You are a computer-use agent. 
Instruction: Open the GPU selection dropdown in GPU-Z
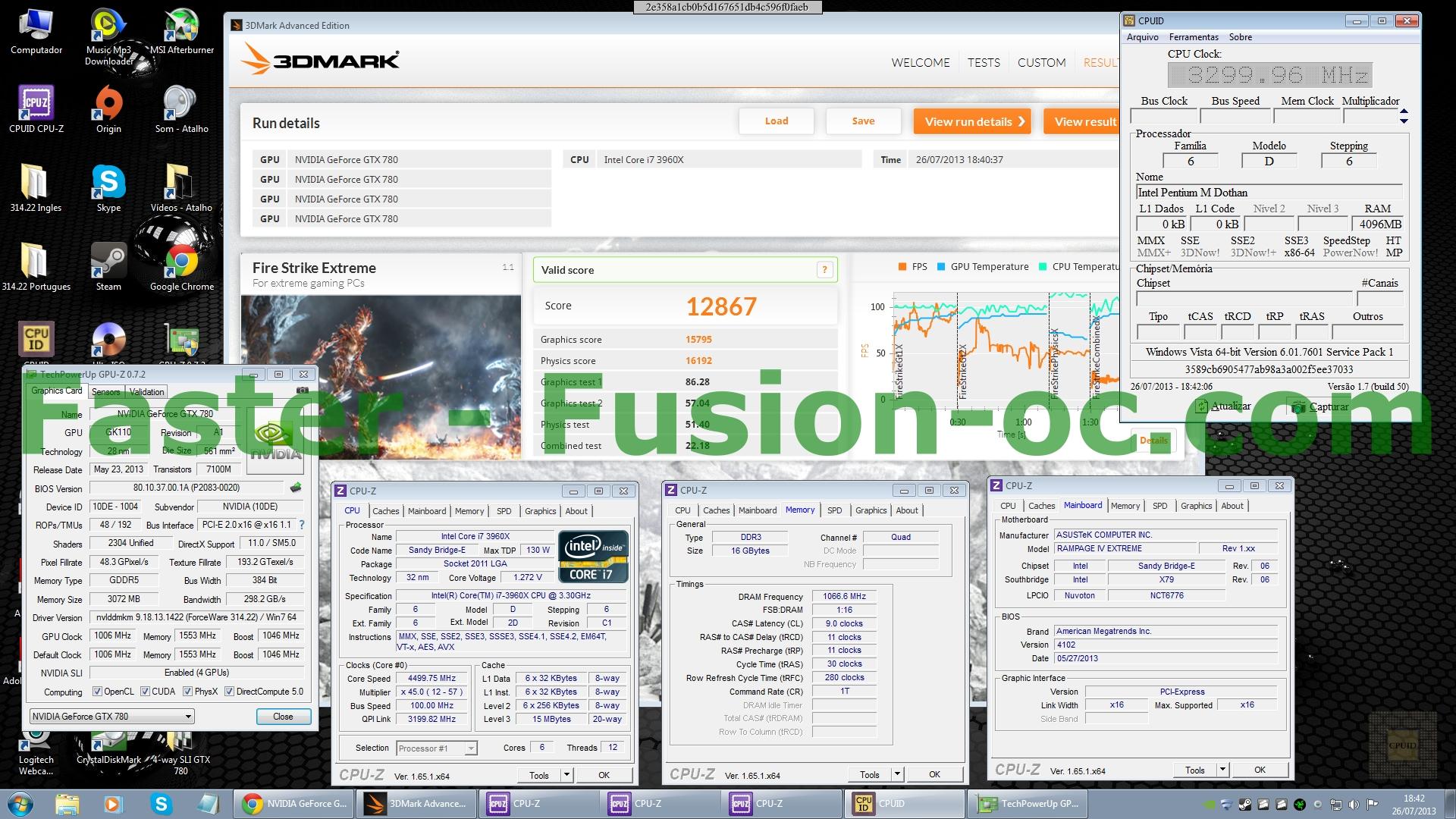pyautogui.click(x=188, y=717)
